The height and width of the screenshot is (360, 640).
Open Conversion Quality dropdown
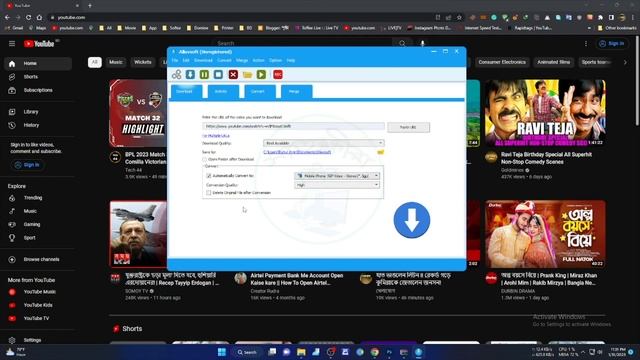coord(337,185)
